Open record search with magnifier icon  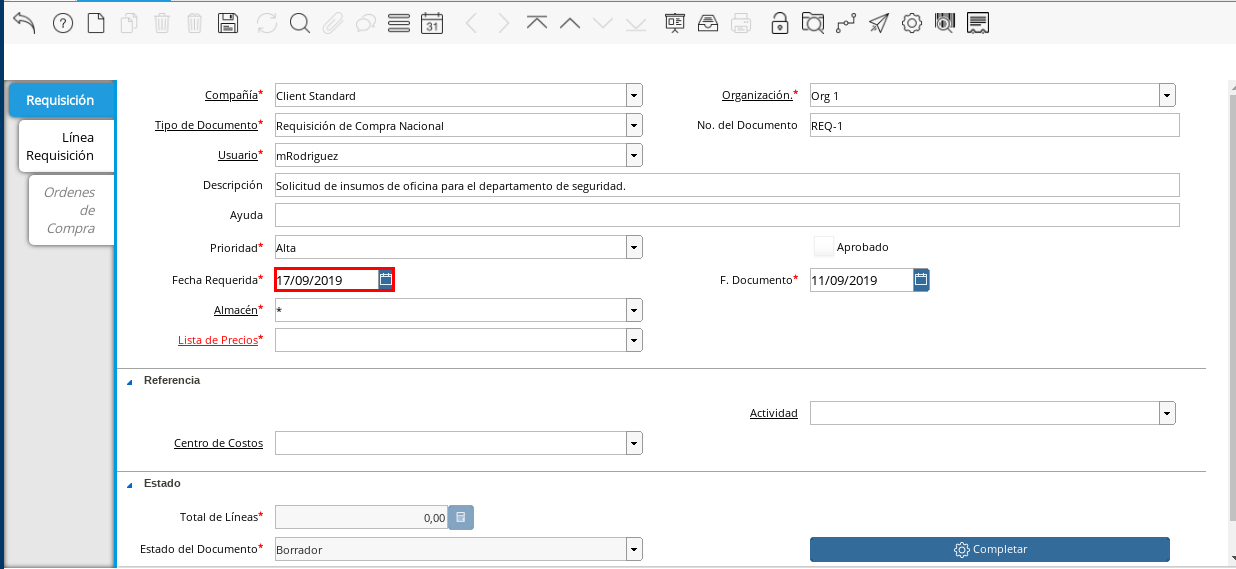[x=299, y=23]
